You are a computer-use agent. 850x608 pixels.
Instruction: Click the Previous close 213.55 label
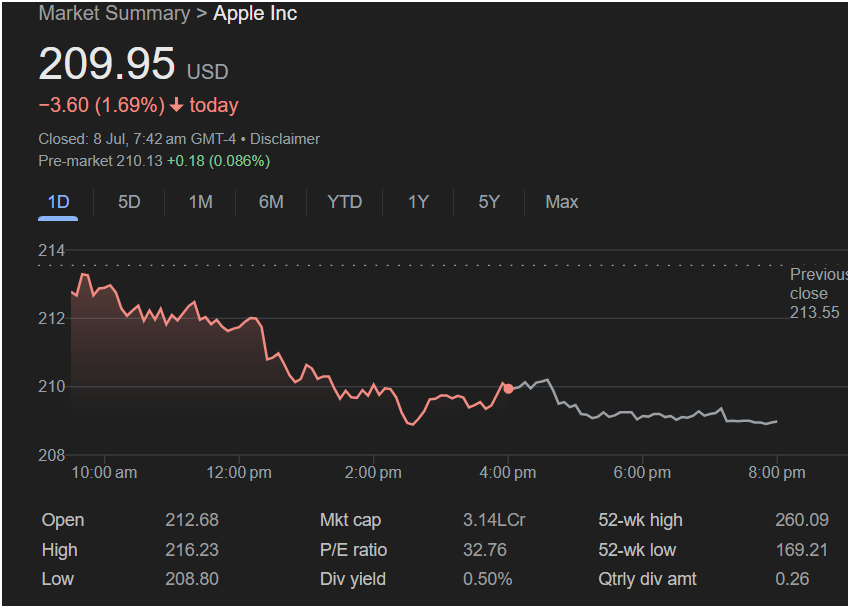pyautogui.click(x=814, y=294)
